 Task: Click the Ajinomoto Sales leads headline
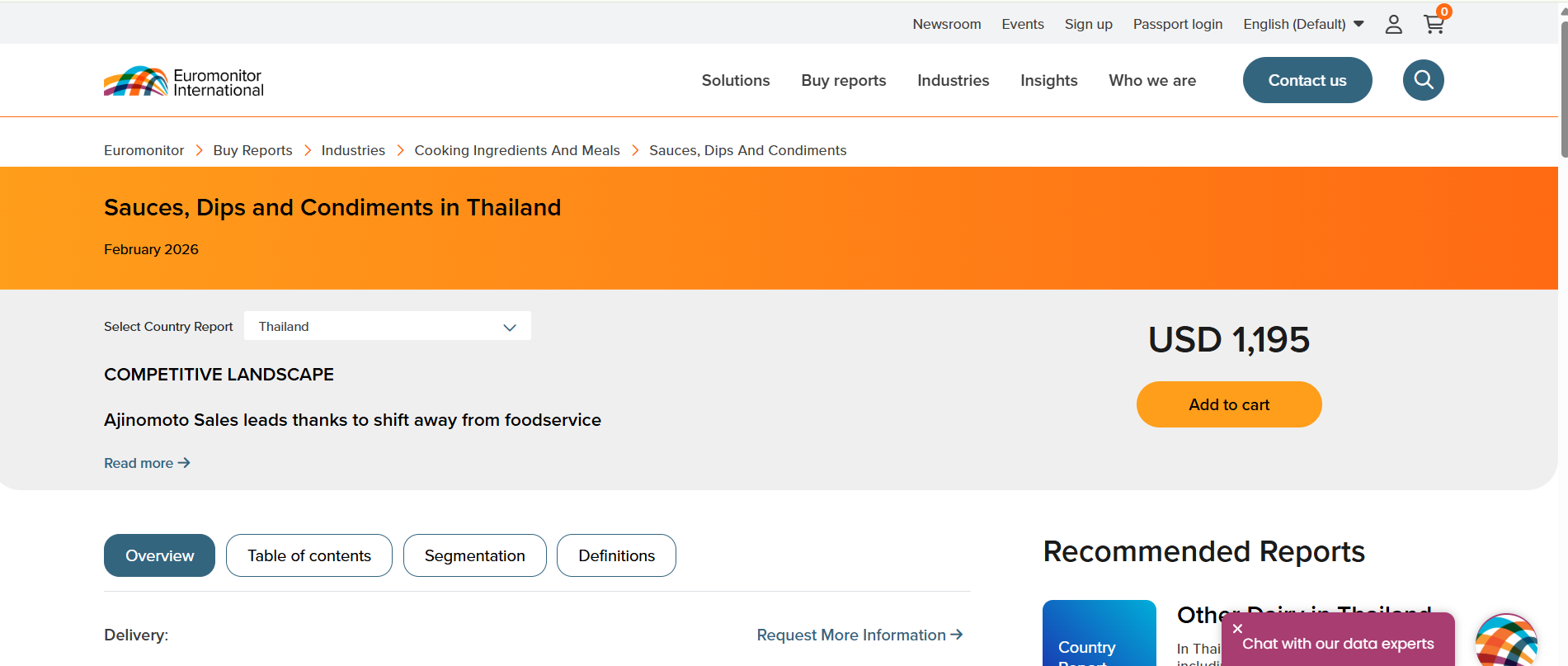pyautogui.click(x=352, y=420)
